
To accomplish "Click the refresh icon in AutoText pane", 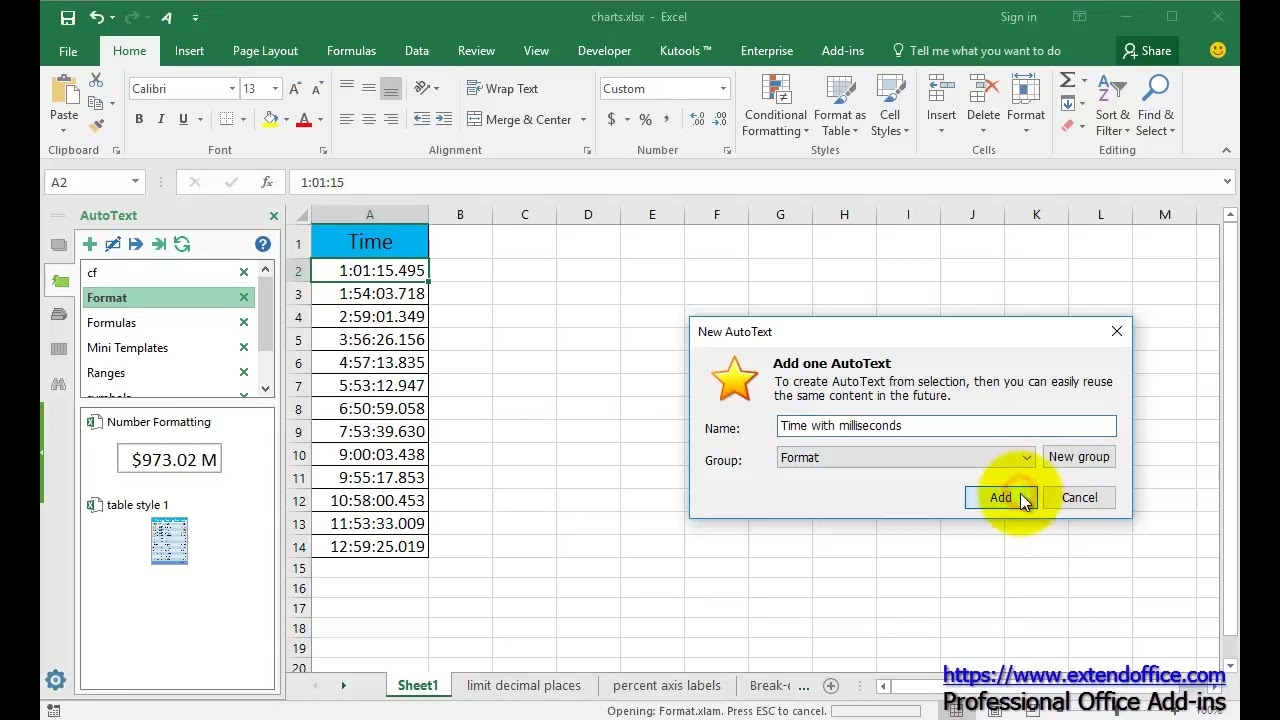I will point(182,244).
